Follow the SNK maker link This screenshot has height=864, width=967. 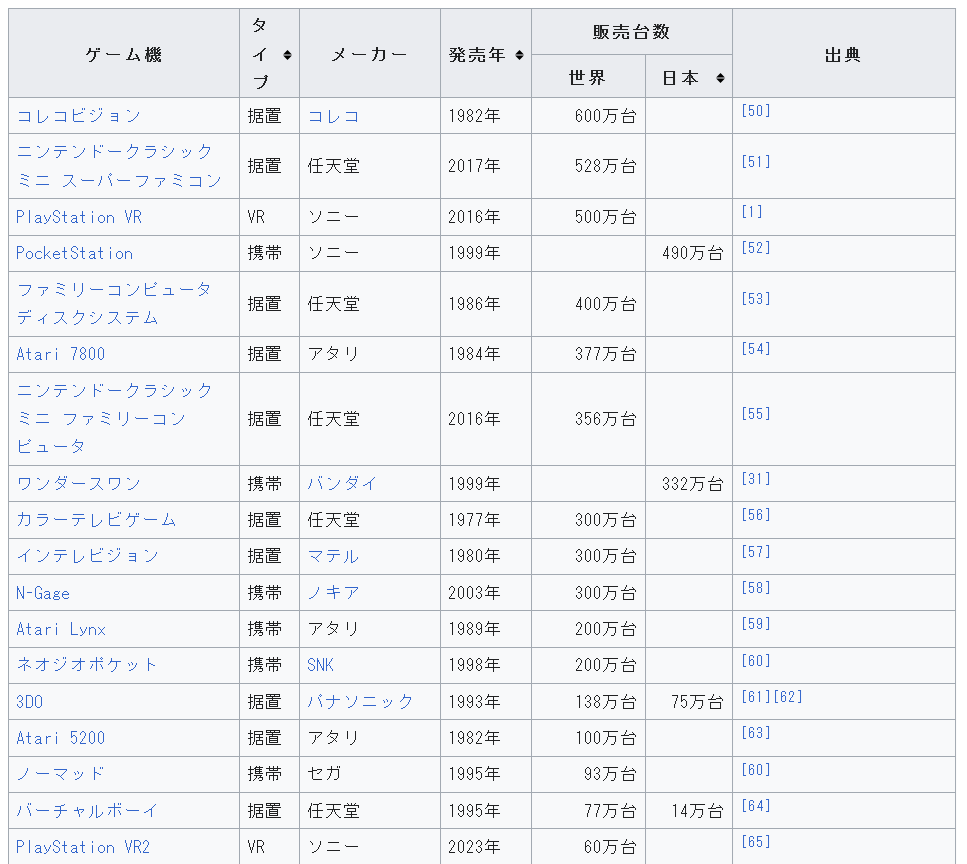click(x=320, y=665)
